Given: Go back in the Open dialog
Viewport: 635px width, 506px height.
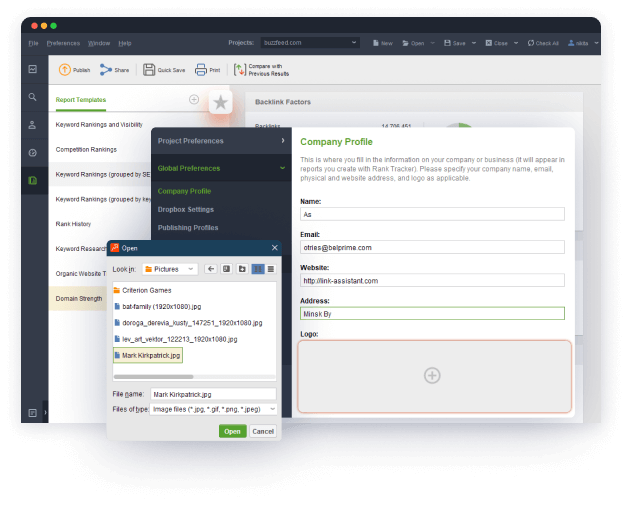Looking at the screenshot, I should 211,269.
